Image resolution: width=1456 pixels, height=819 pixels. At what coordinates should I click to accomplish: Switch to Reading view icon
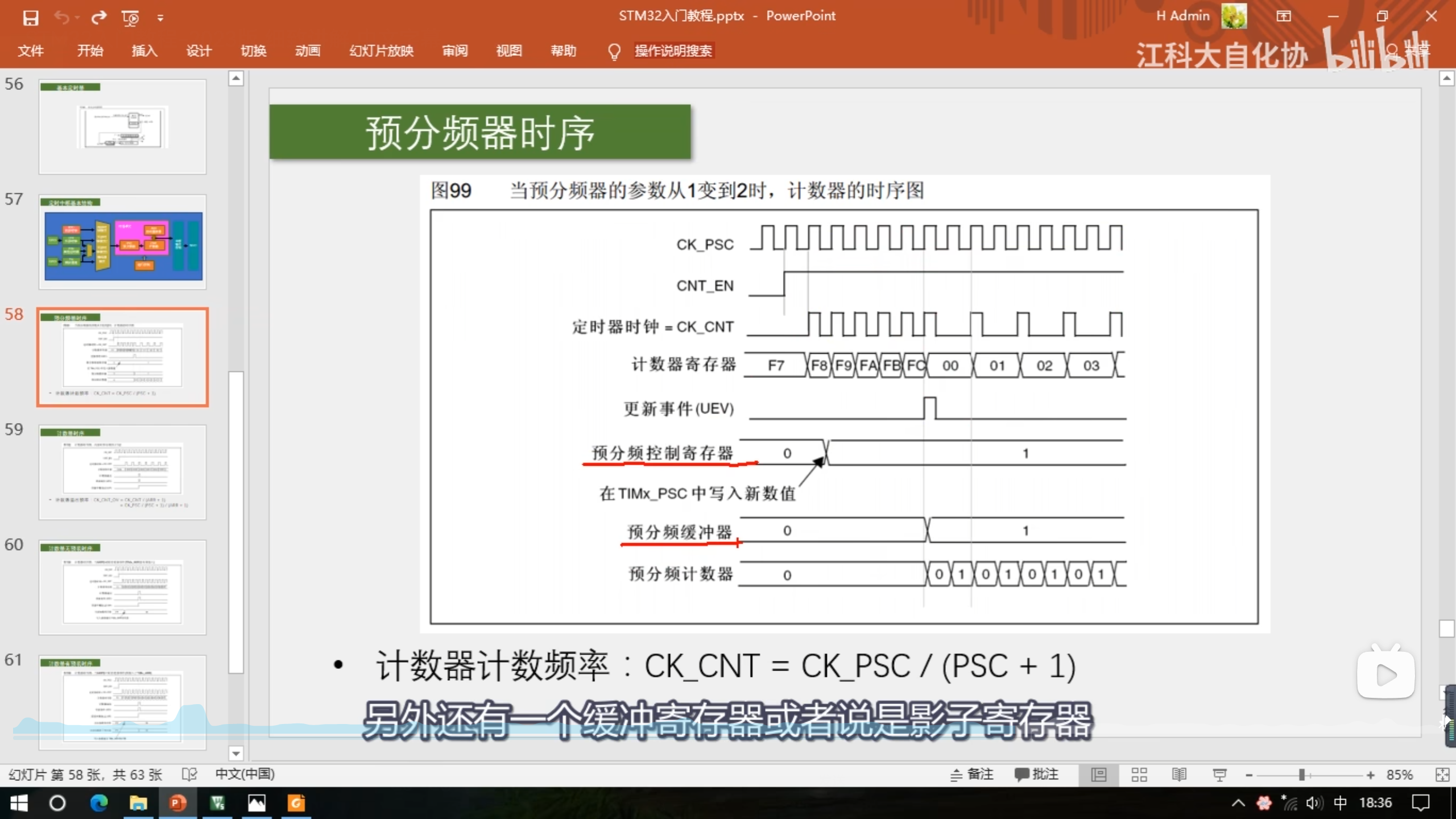click(x=1179, y=775)
